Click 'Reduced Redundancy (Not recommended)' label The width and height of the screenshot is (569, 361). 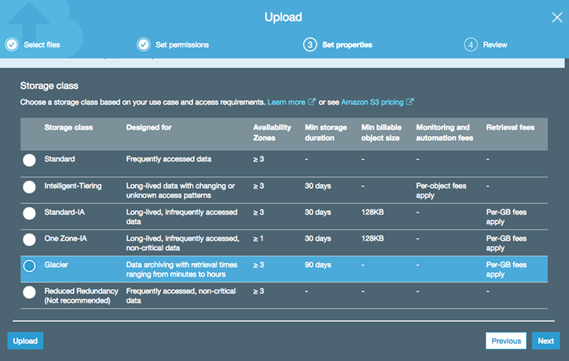(81, 296)
